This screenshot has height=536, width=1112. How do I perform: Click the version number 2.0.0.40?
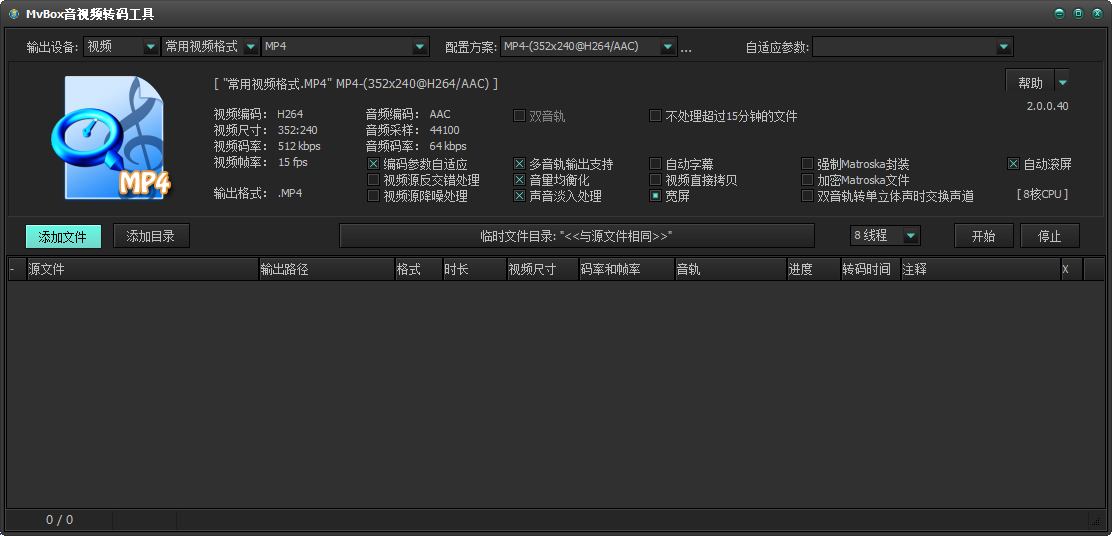pos(1047,106)
